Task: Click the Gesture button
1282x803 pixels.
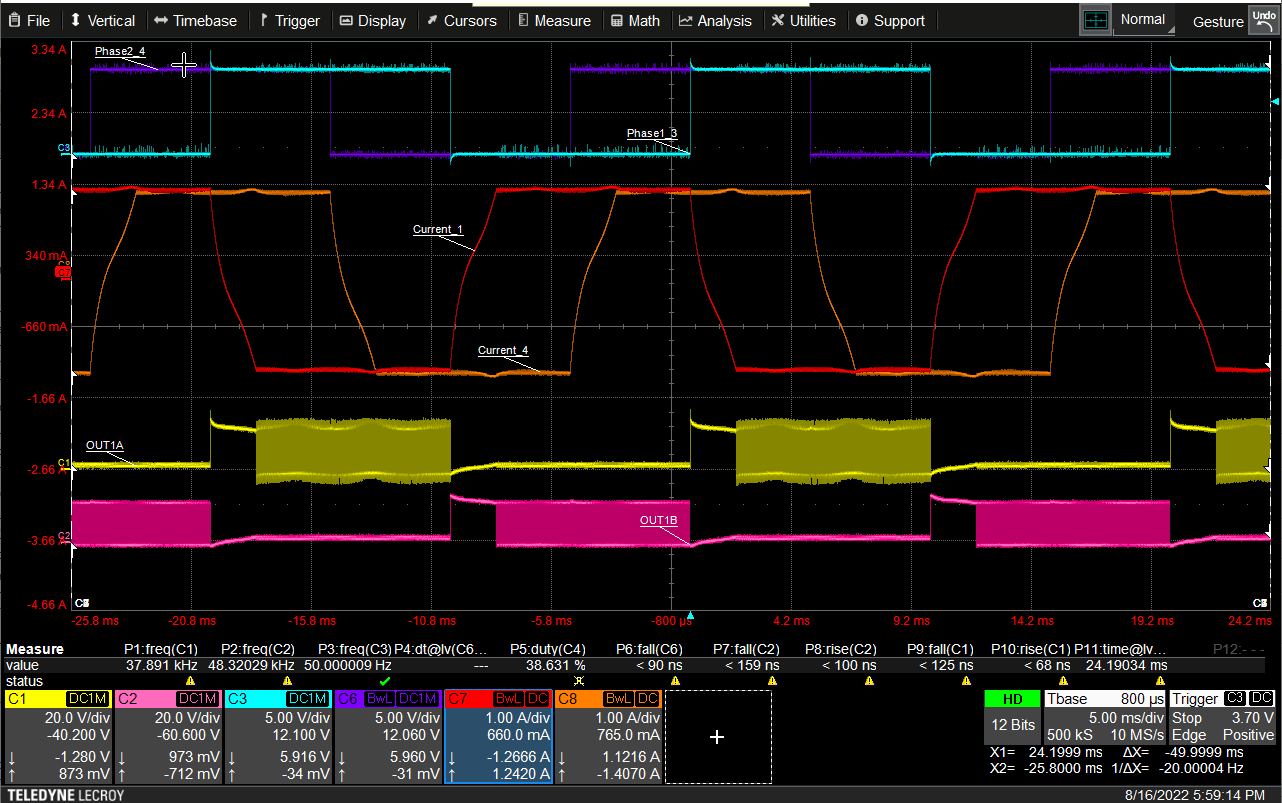Action: [1217, 20]
